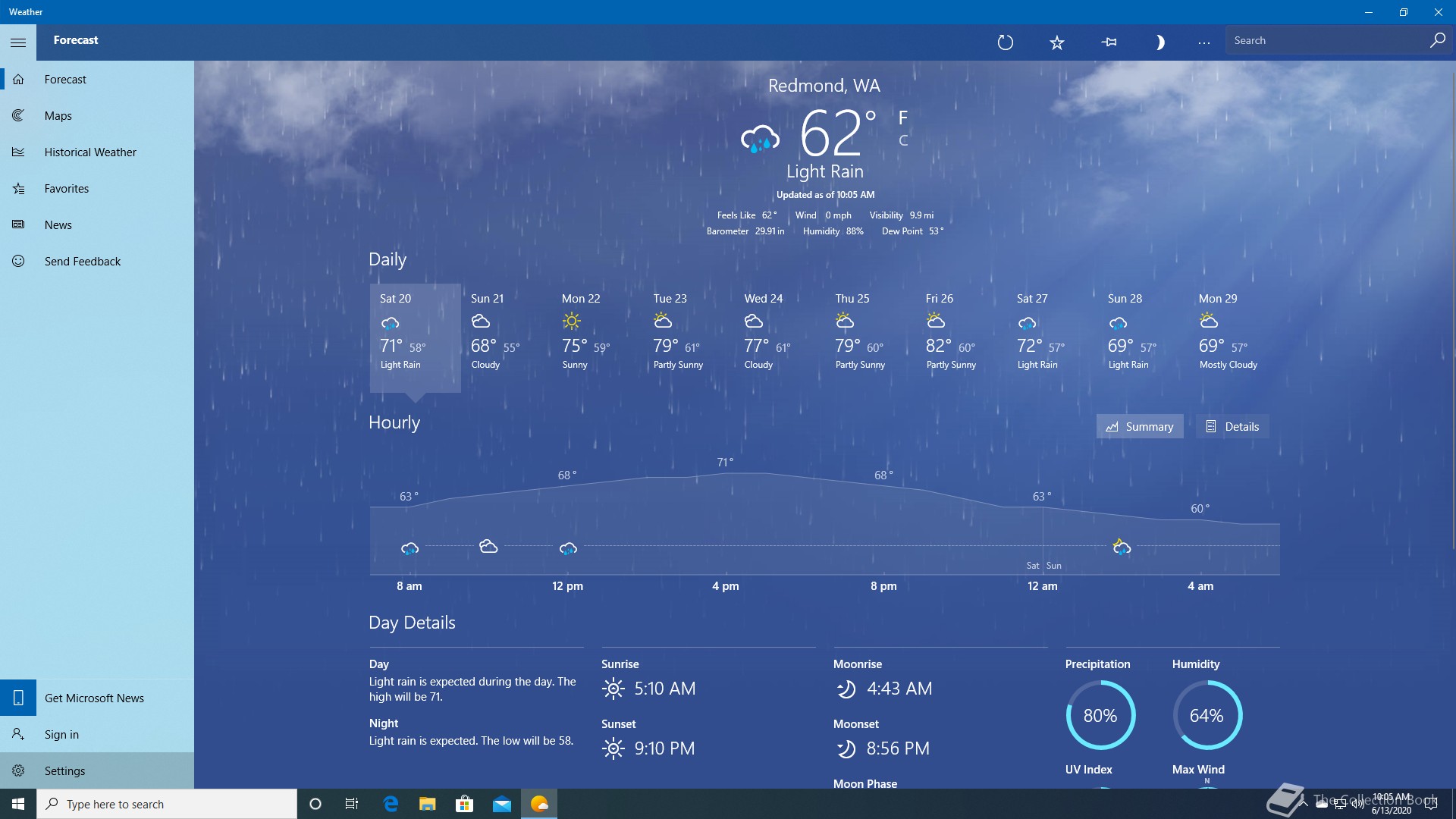Click the Moonset moon icon
This screenshot has width=1456, height=819.
[x=846, y=748]
